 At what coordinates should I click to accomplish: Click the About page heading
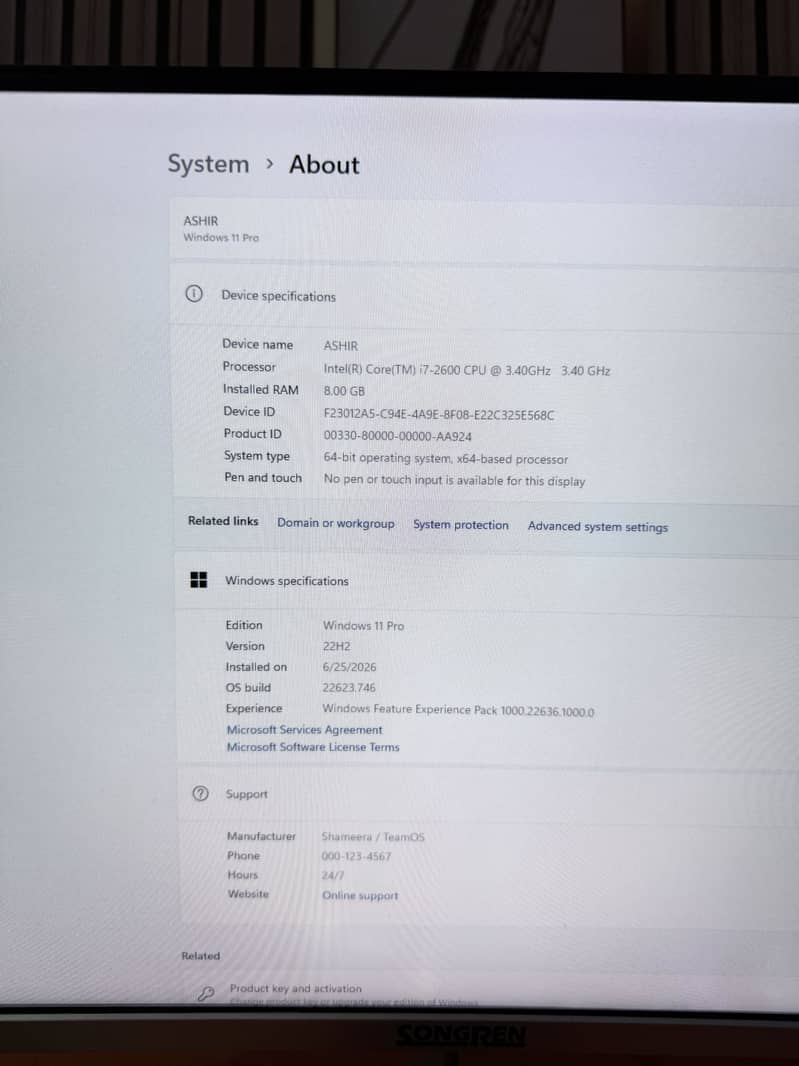click(324, 165)
